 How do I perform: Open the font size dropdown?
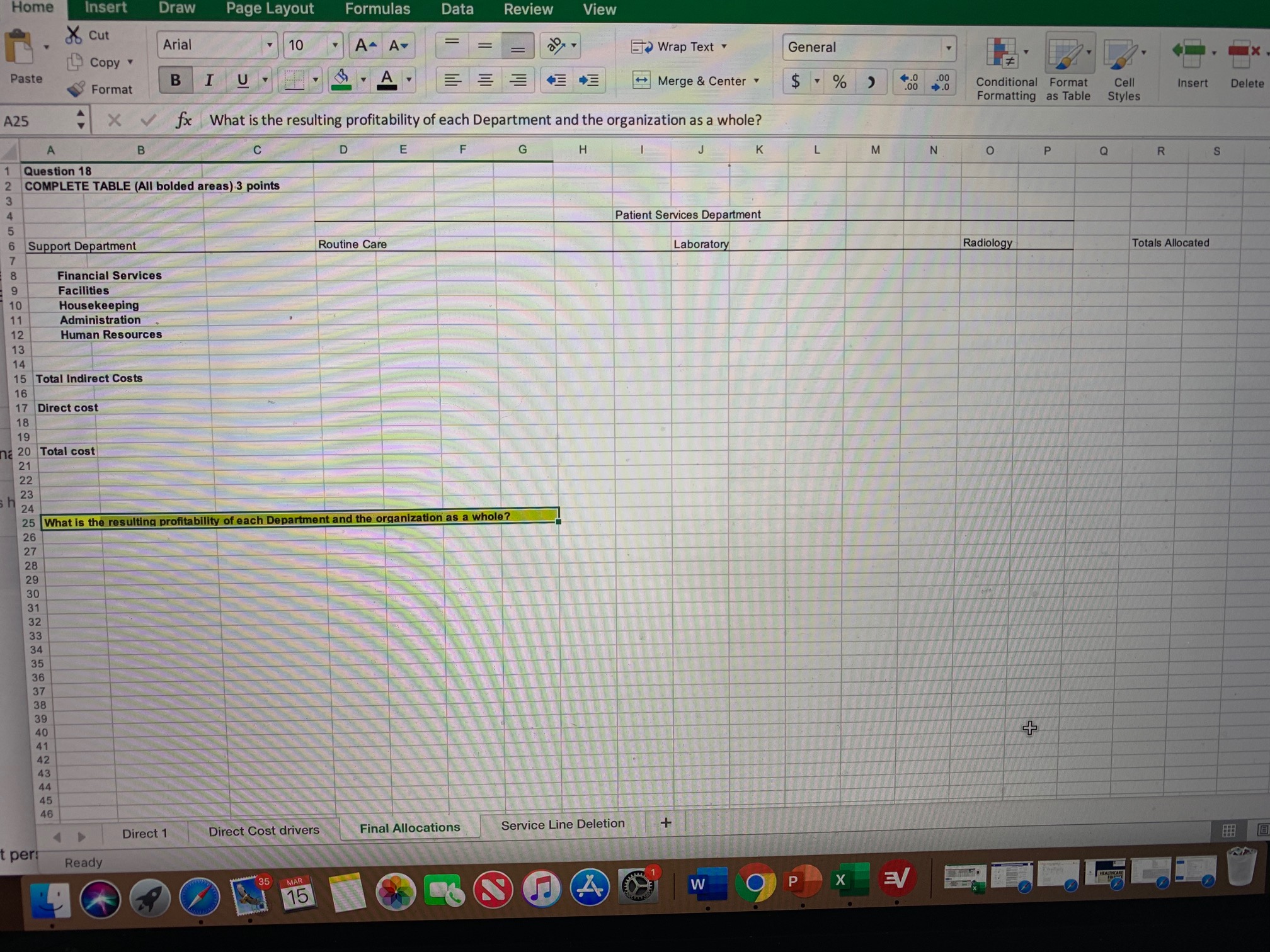tap(335, 45)
